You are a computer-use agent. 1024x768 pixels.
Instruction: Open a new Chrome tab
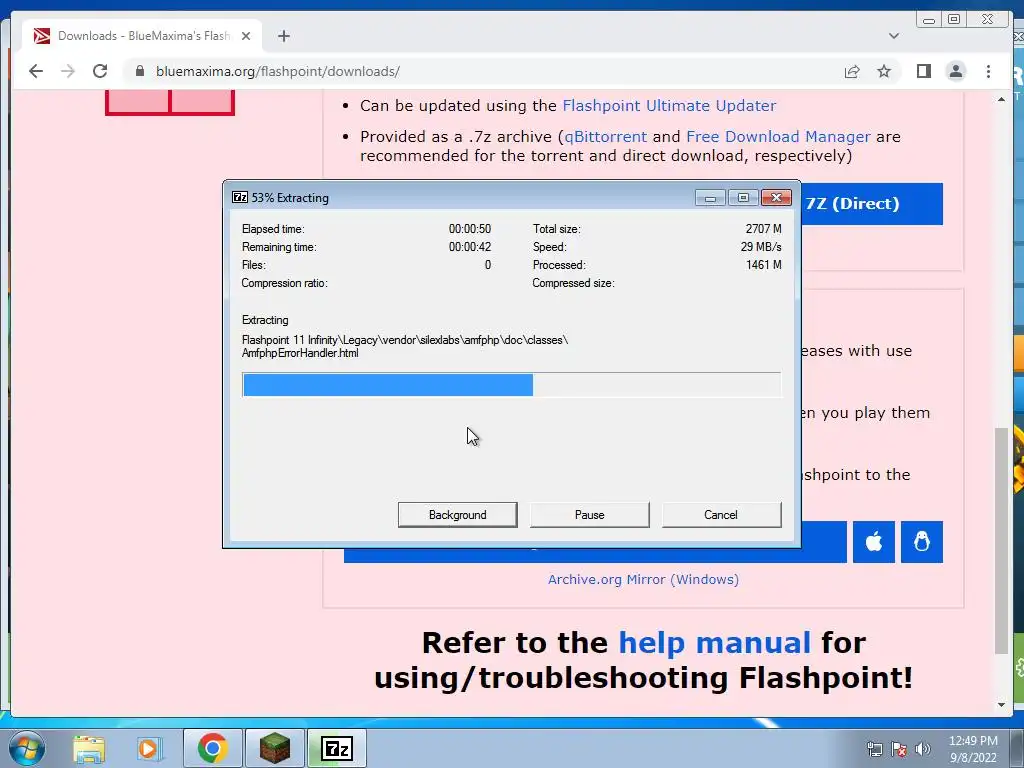click(283, 36)
